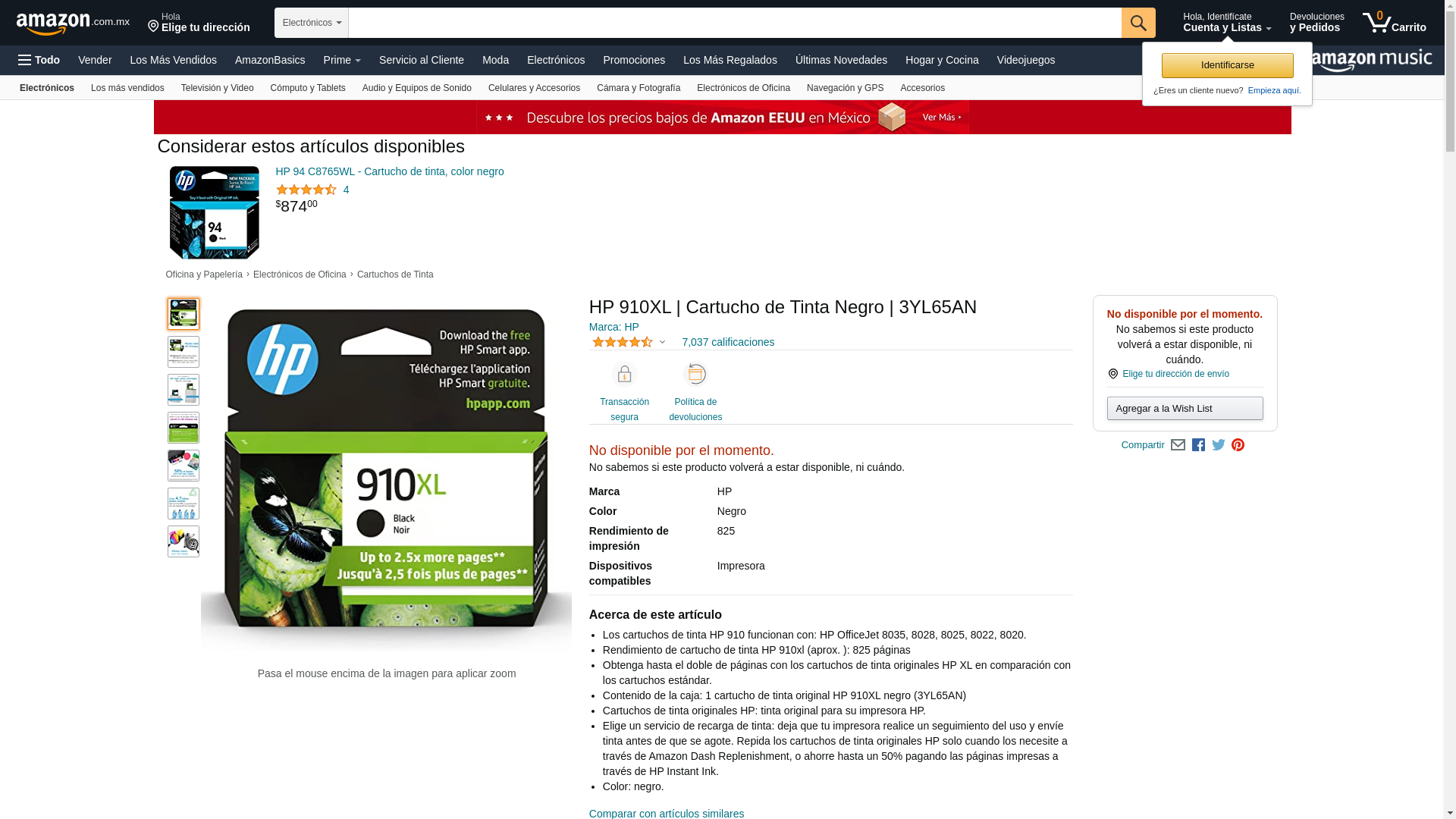The image size is (1456, 819).
Task: Go to Celulares y Accesorios tab
Action: 534,88
